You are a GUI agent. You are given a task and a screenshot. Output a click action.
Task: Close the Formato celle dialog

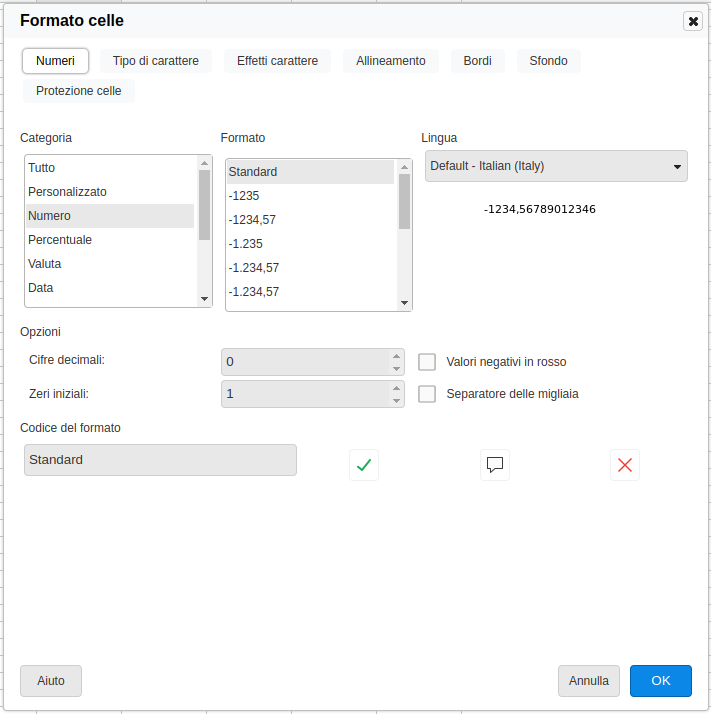click(692, 21)
